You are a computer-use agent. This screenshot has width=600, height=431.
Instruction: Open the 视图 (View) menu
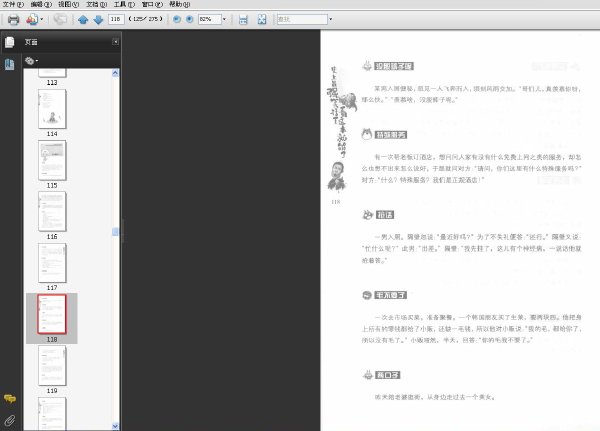68,4
